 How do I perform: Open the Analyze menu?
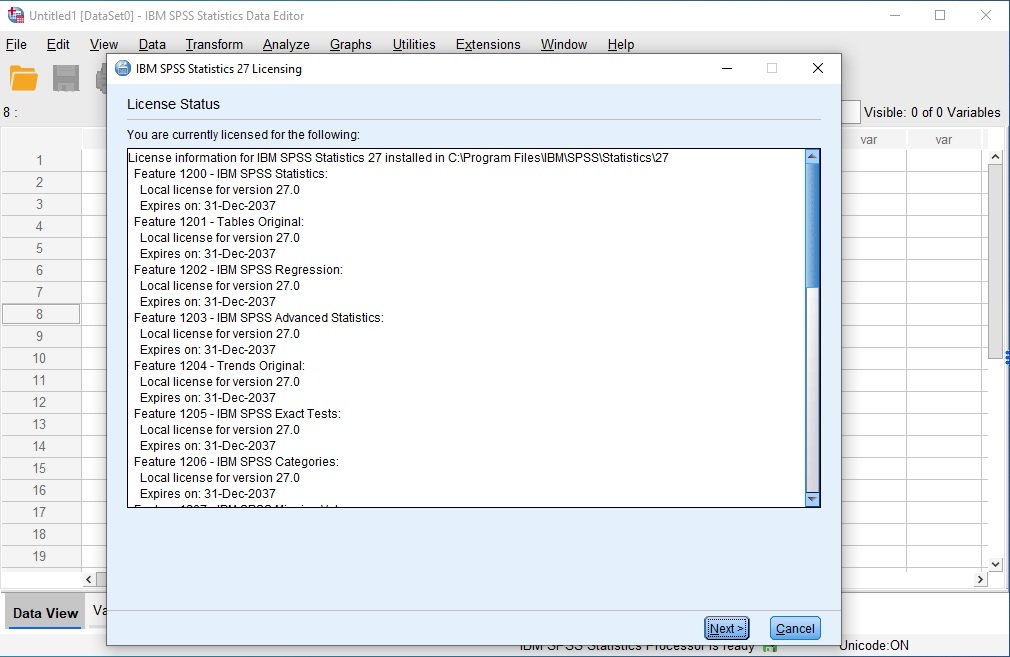click(286, 44)
